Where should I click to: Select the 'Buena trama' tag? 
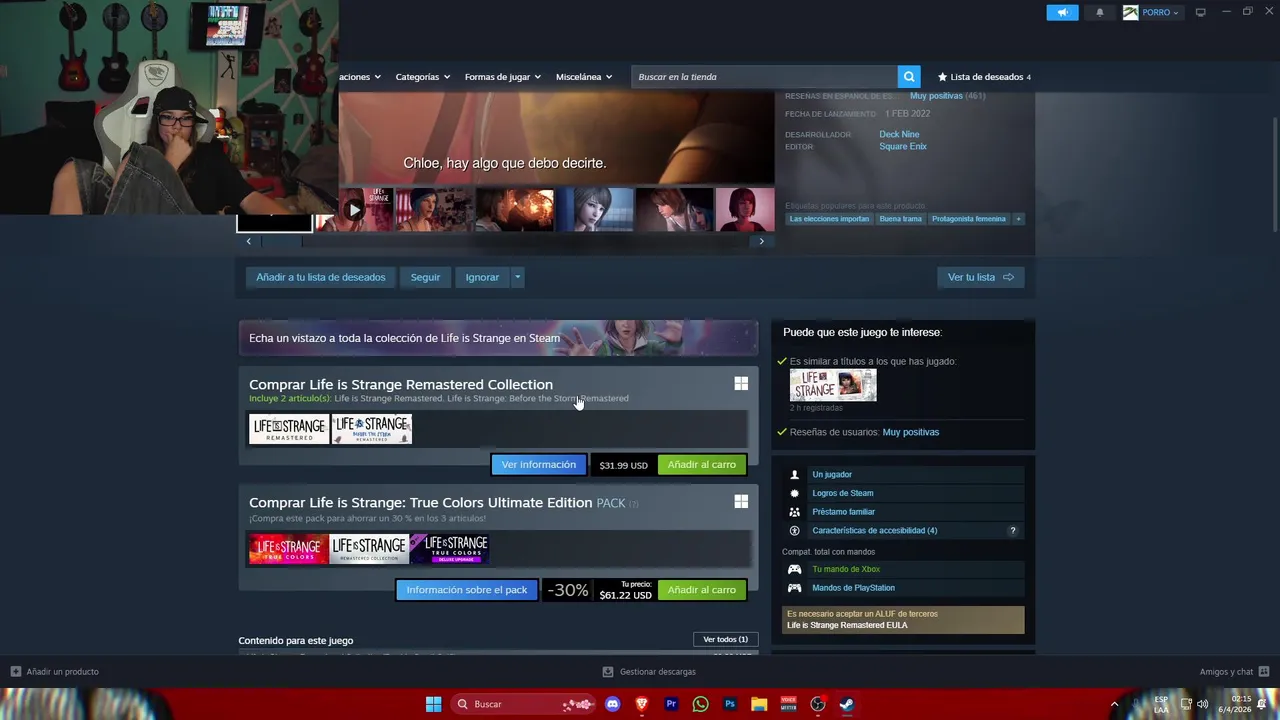[900, 219]
